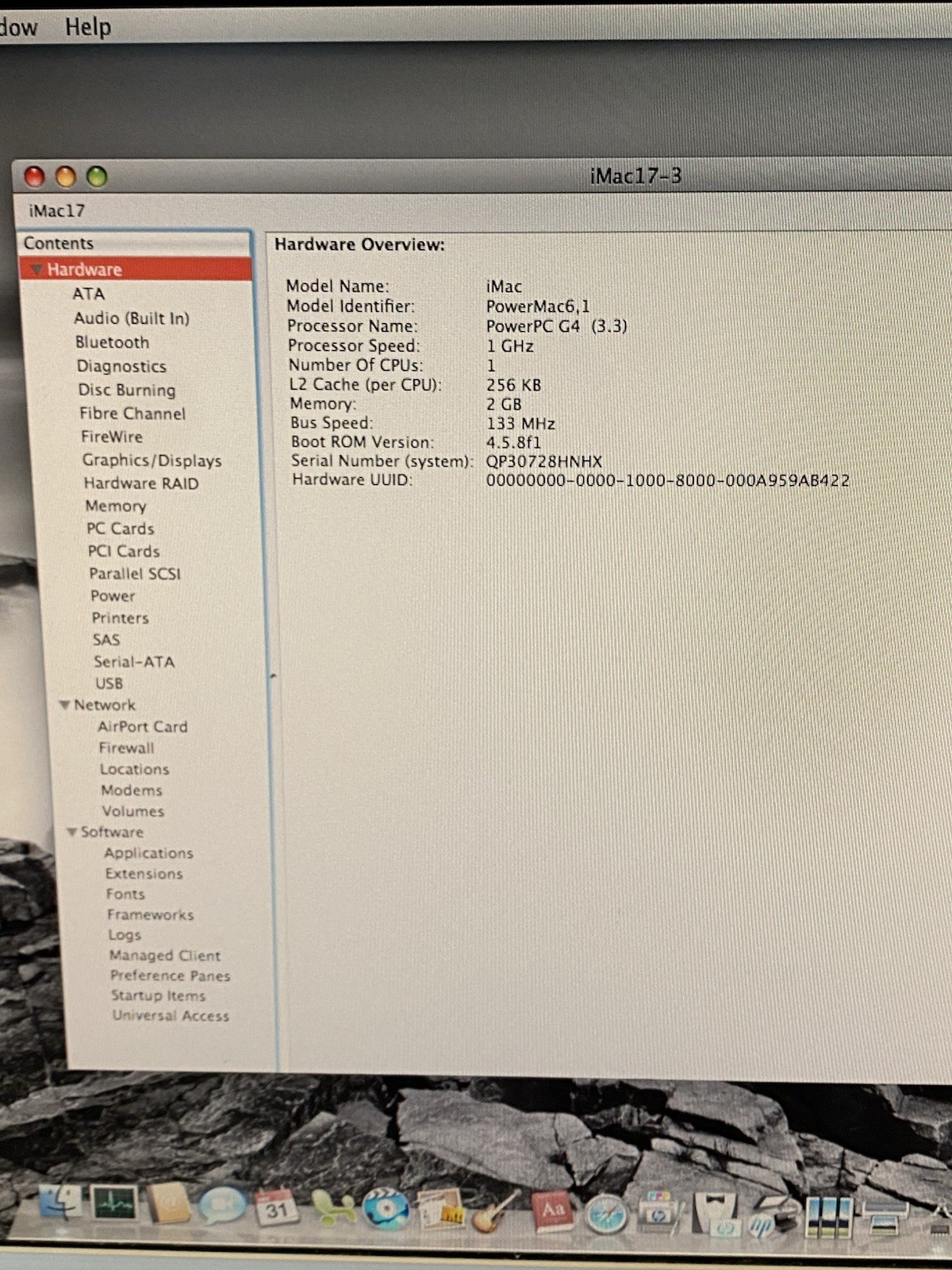Open the Help menu

[88, 26]
